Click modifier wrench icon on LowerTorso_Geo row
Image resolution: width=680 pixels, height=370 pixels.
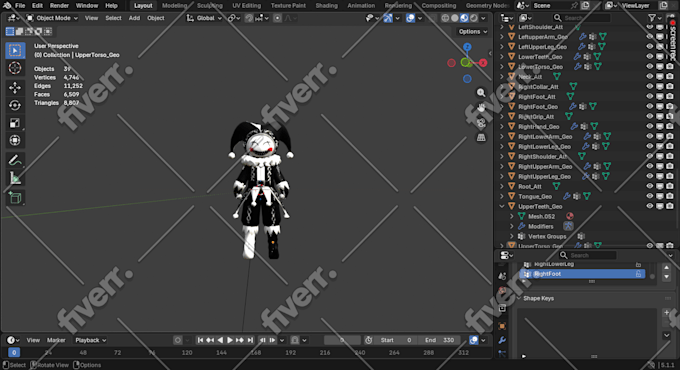click(x=578, y=67)
